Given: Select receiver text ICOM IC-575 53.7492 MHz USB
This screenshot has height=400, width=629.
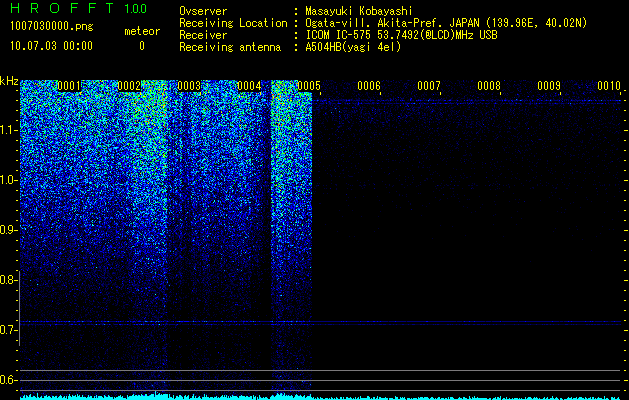Looking at the screenshot, I should pyautogui.click(x=401, y=35).
